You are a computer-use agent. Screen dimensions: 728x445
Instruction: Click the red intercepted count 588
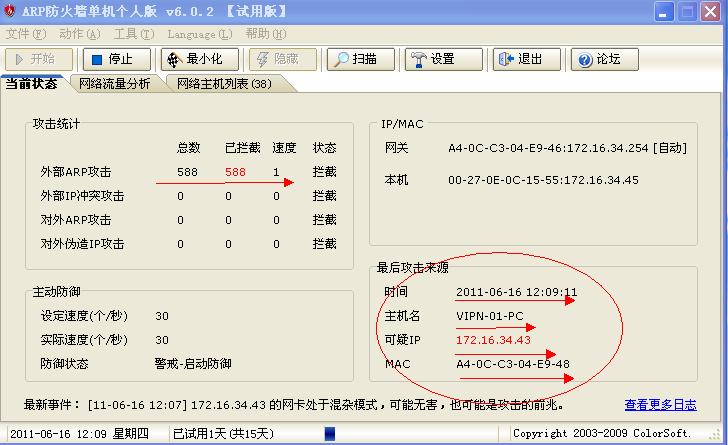[235, 172]
